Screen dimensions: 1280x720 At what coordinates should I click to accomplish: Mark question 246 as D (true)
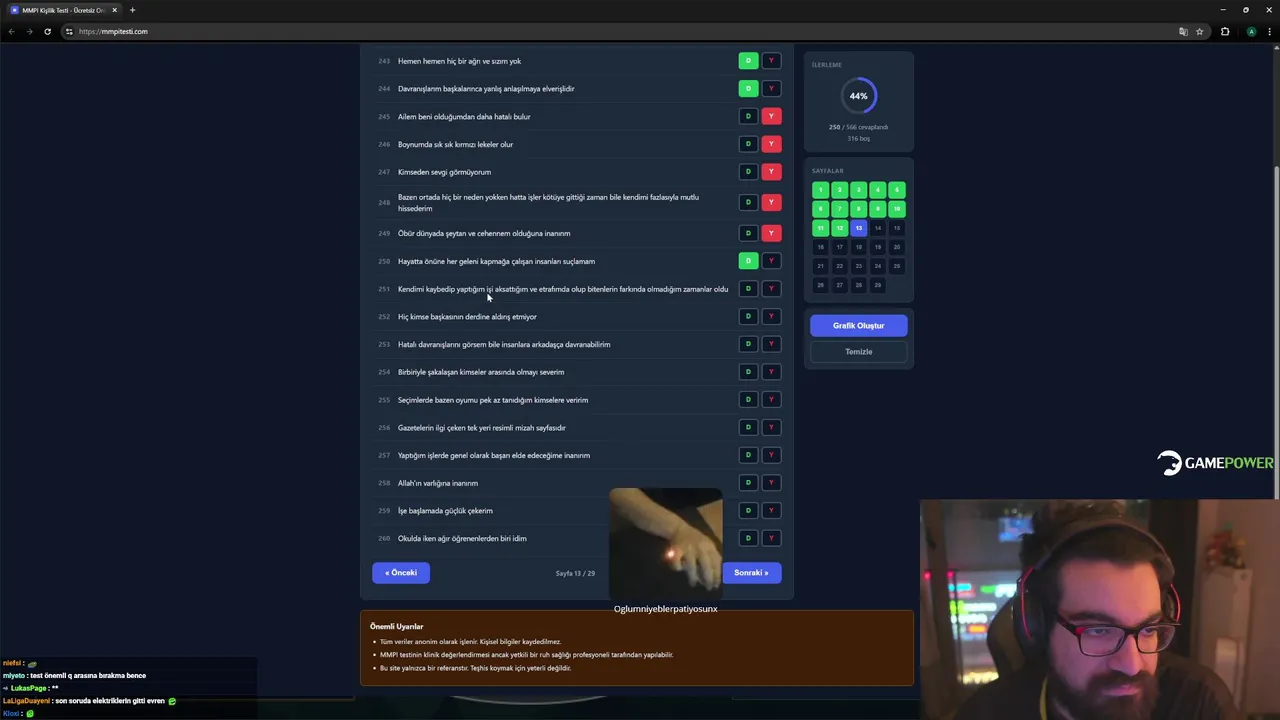pos(748,144)
